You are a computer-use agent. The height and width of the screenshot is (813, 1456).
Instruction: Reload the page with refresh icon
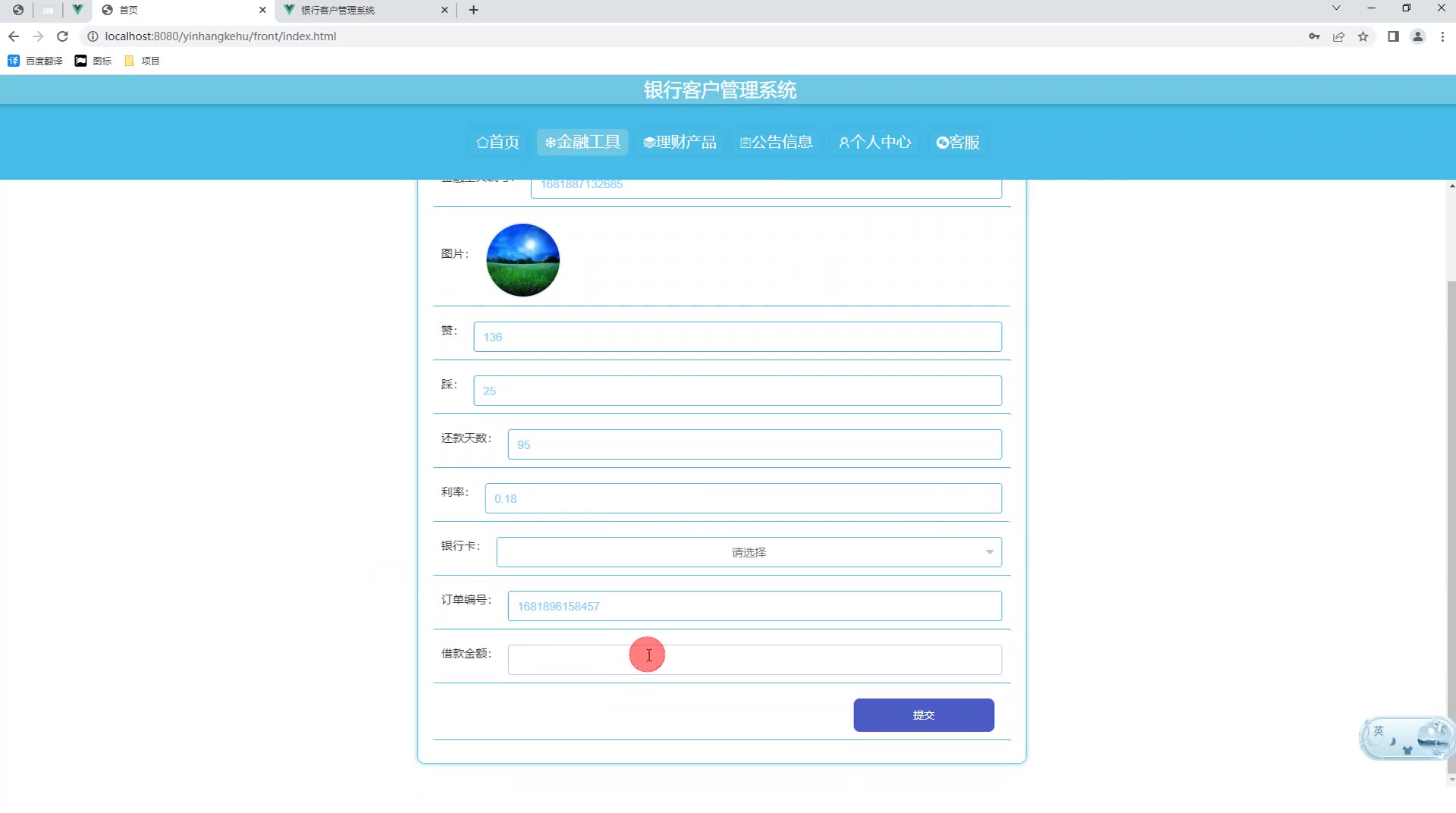coord(63,36)
